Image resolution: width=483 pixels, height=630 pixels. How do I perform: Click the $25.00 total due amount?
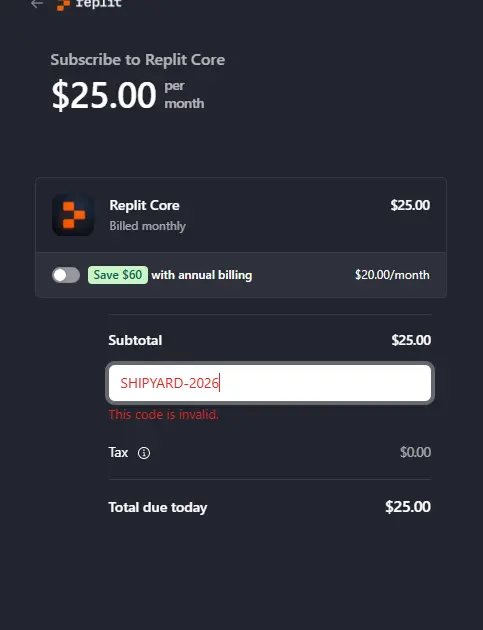tap(408, 507)
